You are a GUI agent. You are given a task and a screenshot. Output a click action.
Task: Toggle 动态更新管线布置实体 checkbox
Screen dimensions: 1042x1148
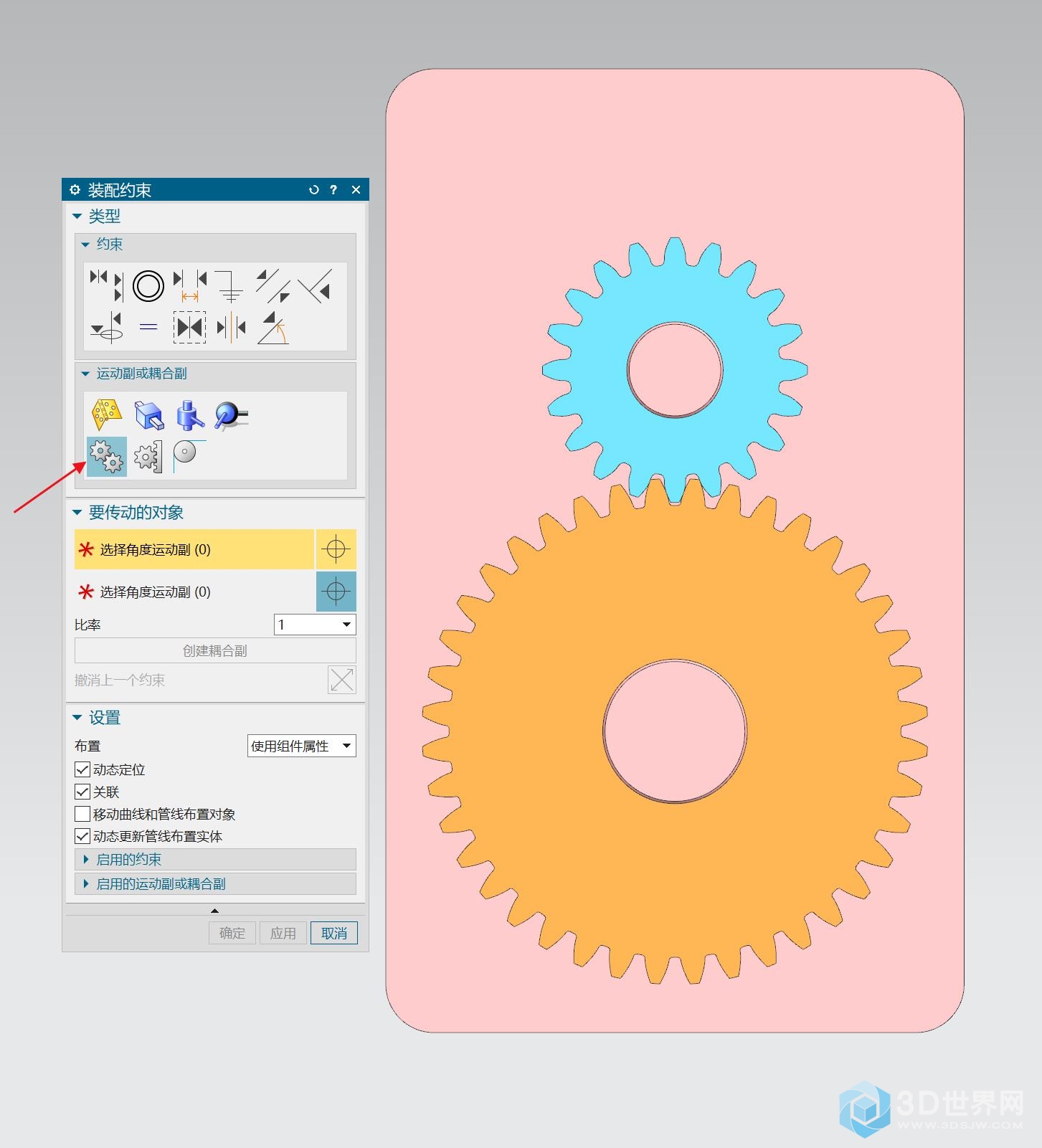82,836
